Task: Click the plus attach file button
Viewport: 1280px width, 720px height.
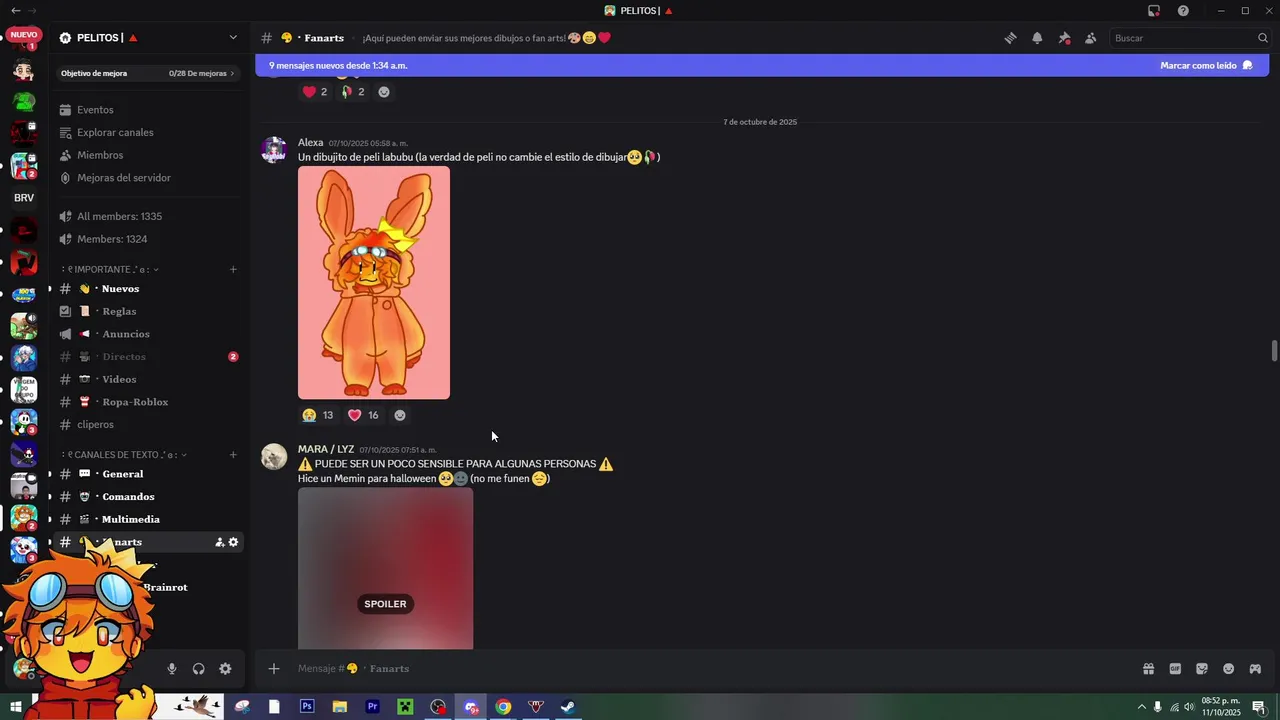Action: 274,669
